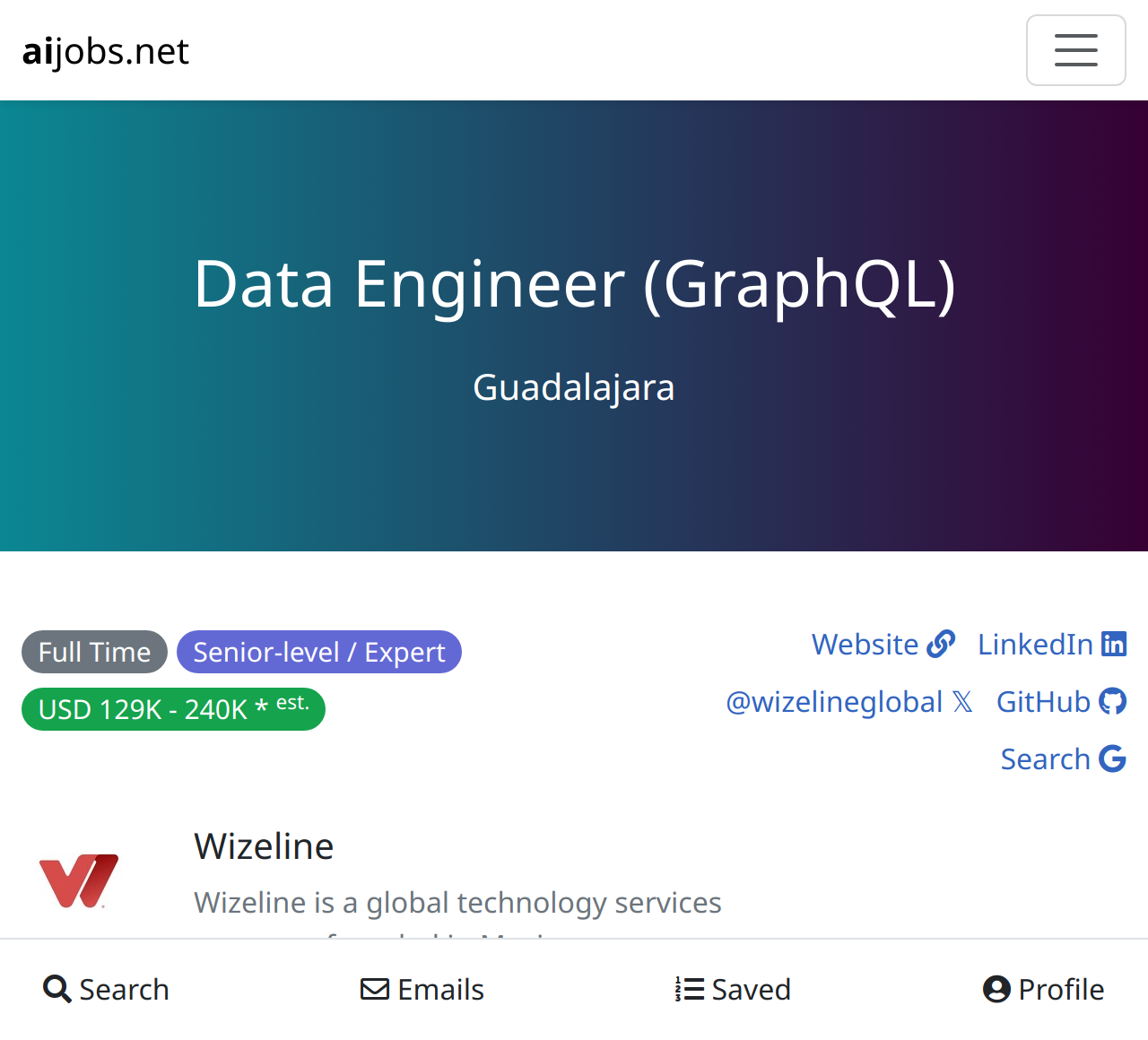Open the Wizeline company name link
This screenshot has height=1040, width=1148.
[x=264, y=846]
